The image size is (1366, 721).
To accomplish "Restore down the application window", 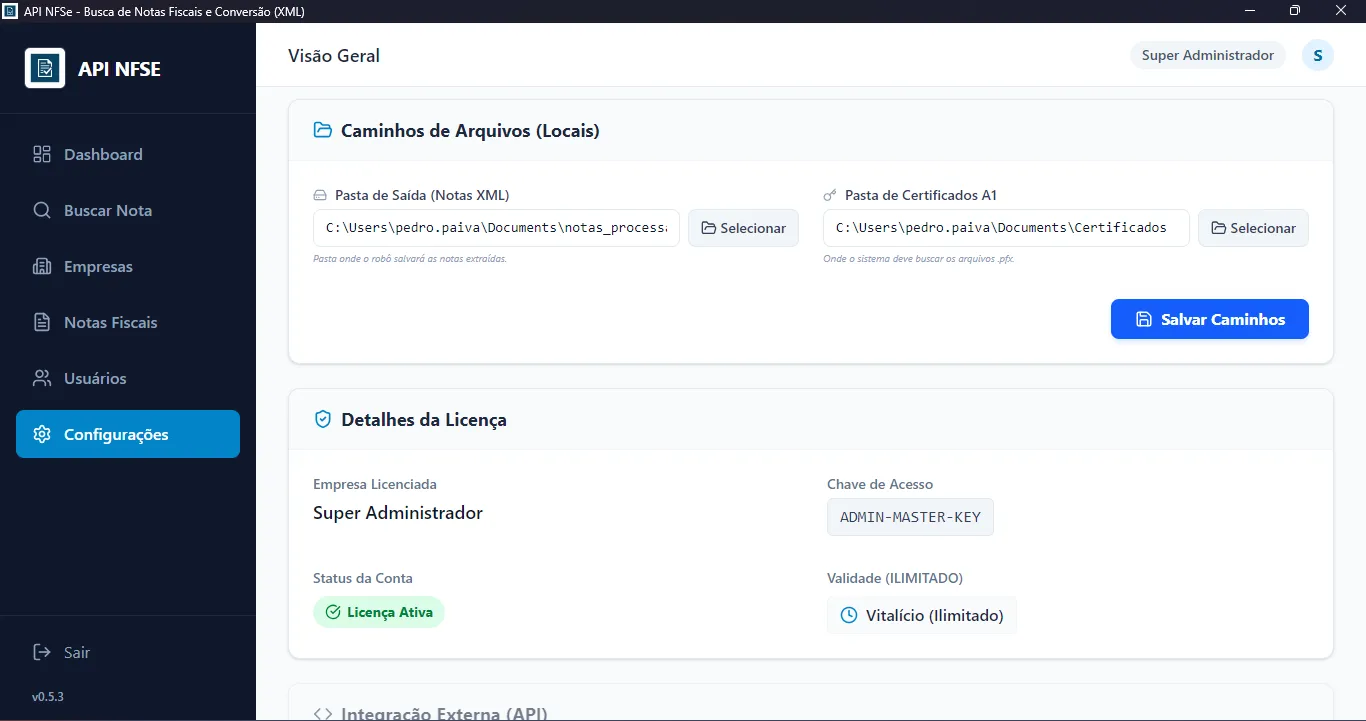I will pos(1295,11).
